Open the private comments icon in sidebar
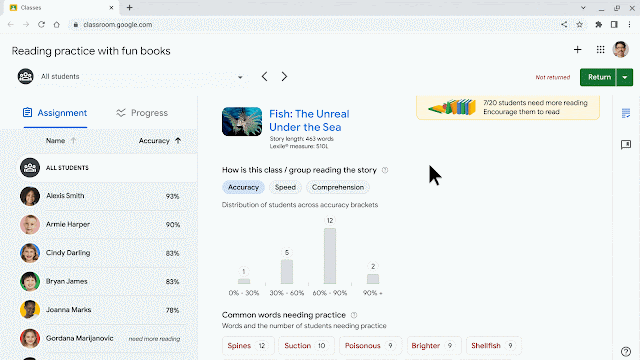Viewport: 640px width, 360px height. click(x=626, y=144)
